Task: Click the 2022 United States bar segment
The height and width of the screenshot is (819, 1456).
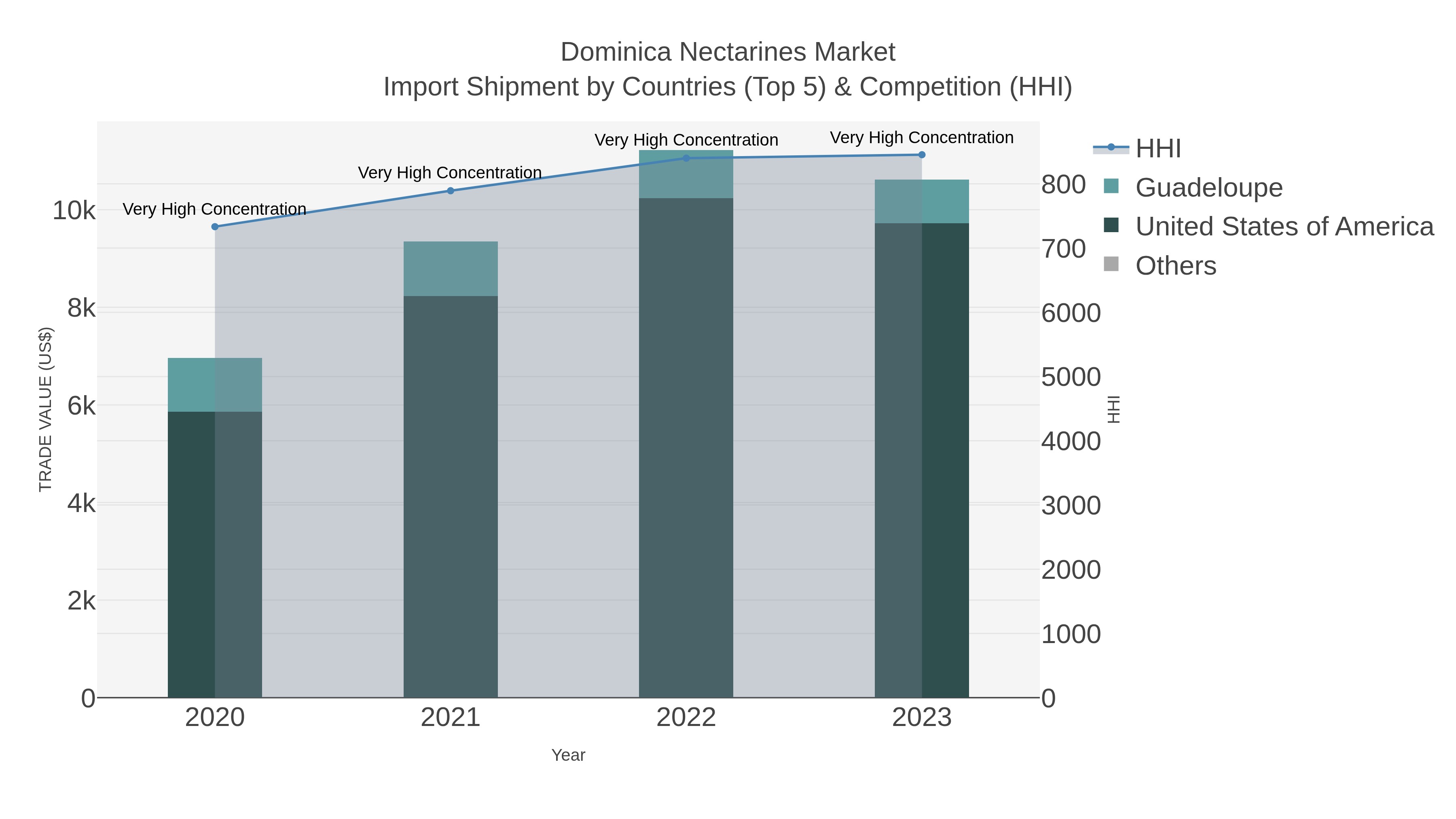Action: point(686,448)
